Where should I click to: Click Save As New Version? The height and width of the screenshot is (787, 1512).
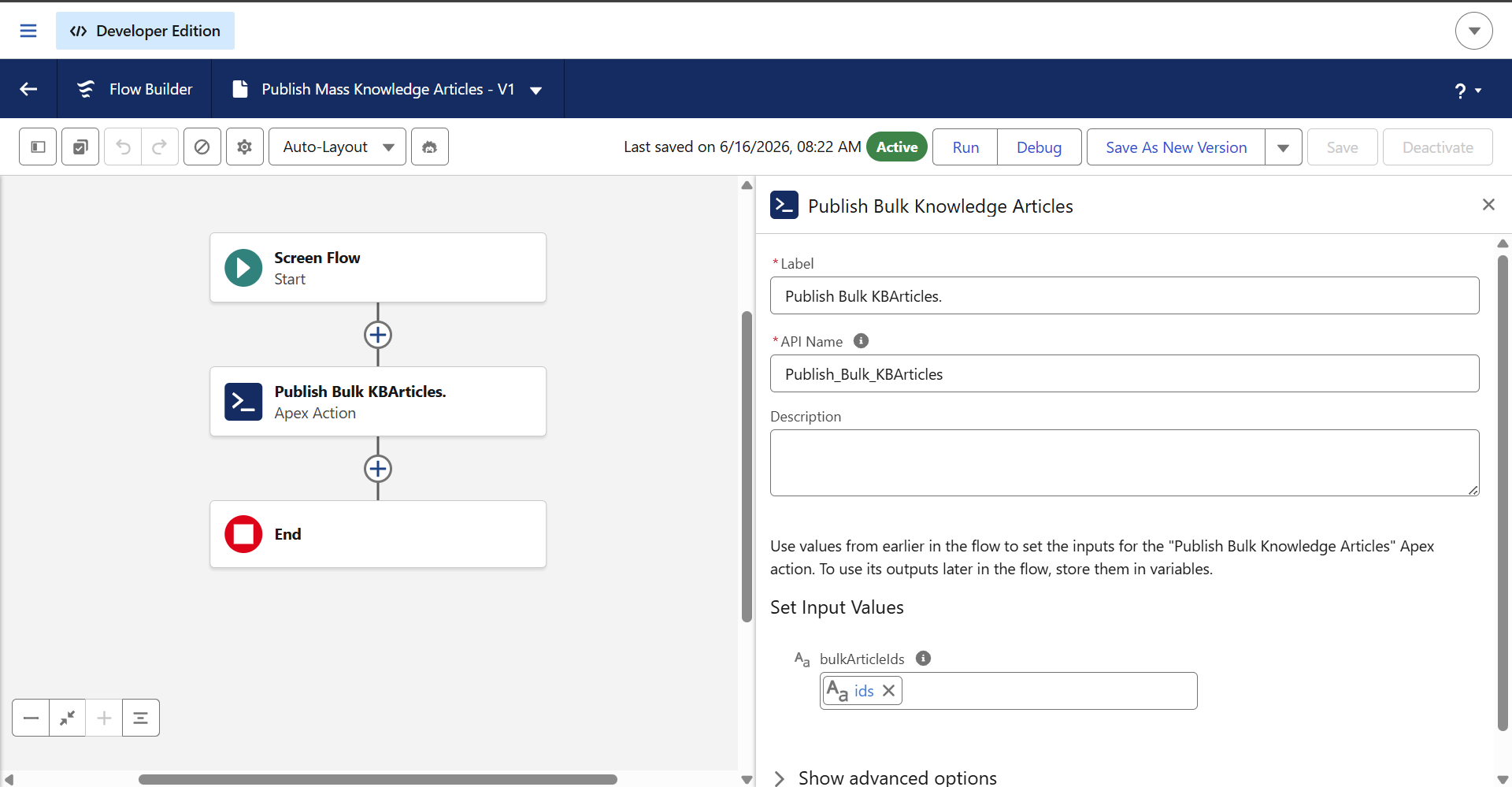[x=1176, y=147]
